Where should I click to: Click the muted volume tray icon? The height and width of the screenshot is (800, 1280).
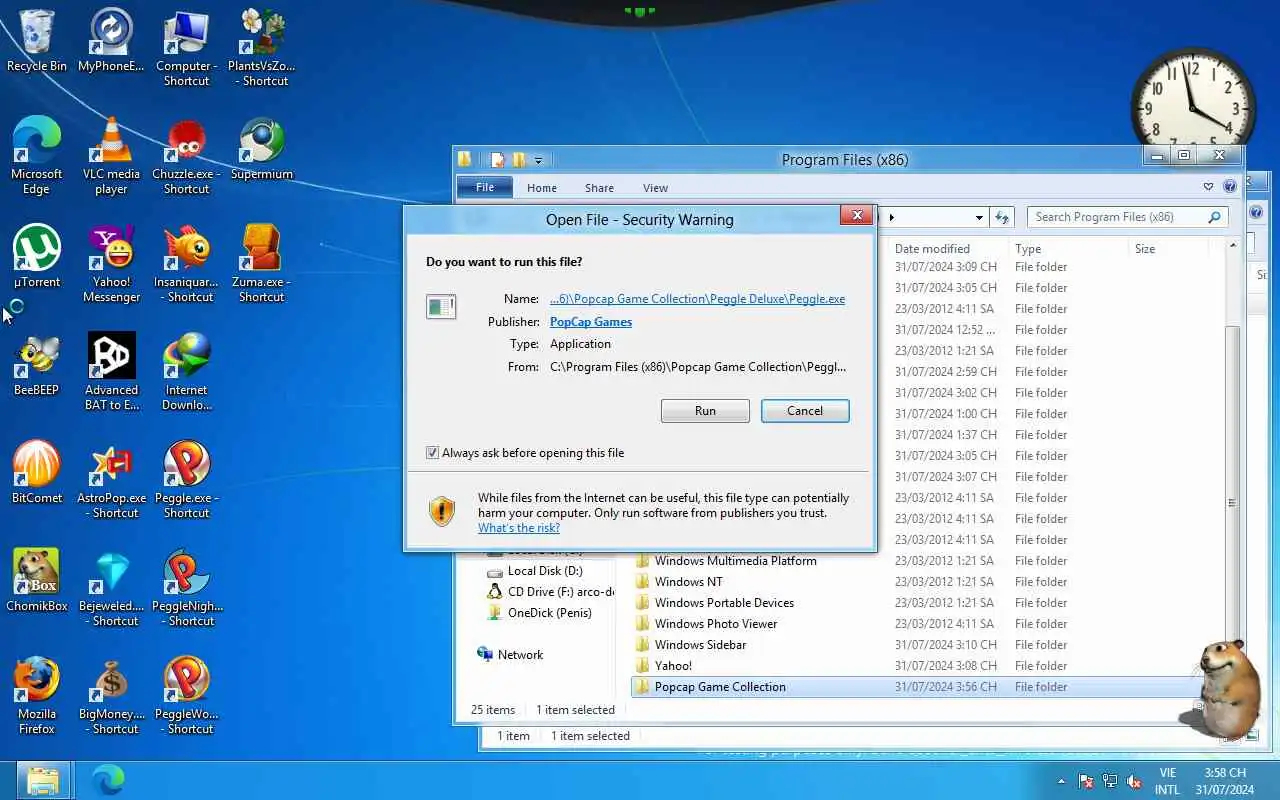click(1134, 781)
